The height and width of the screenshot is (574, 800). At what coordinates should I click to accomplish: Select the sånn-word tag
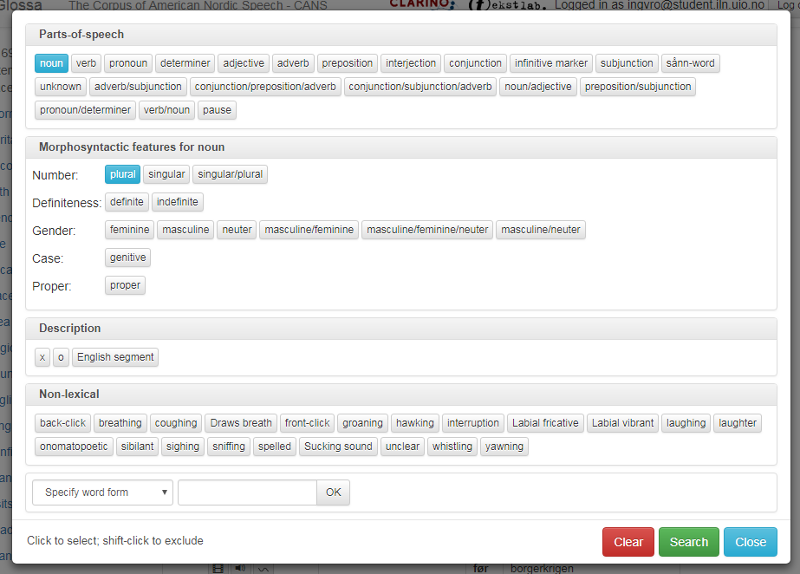(690, 63)
